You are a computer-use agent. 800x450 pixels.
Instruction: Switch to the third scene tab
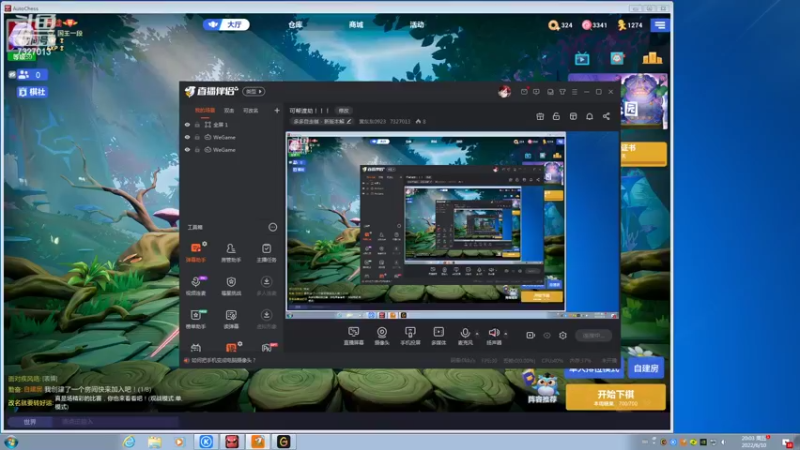tap(251, 110)
